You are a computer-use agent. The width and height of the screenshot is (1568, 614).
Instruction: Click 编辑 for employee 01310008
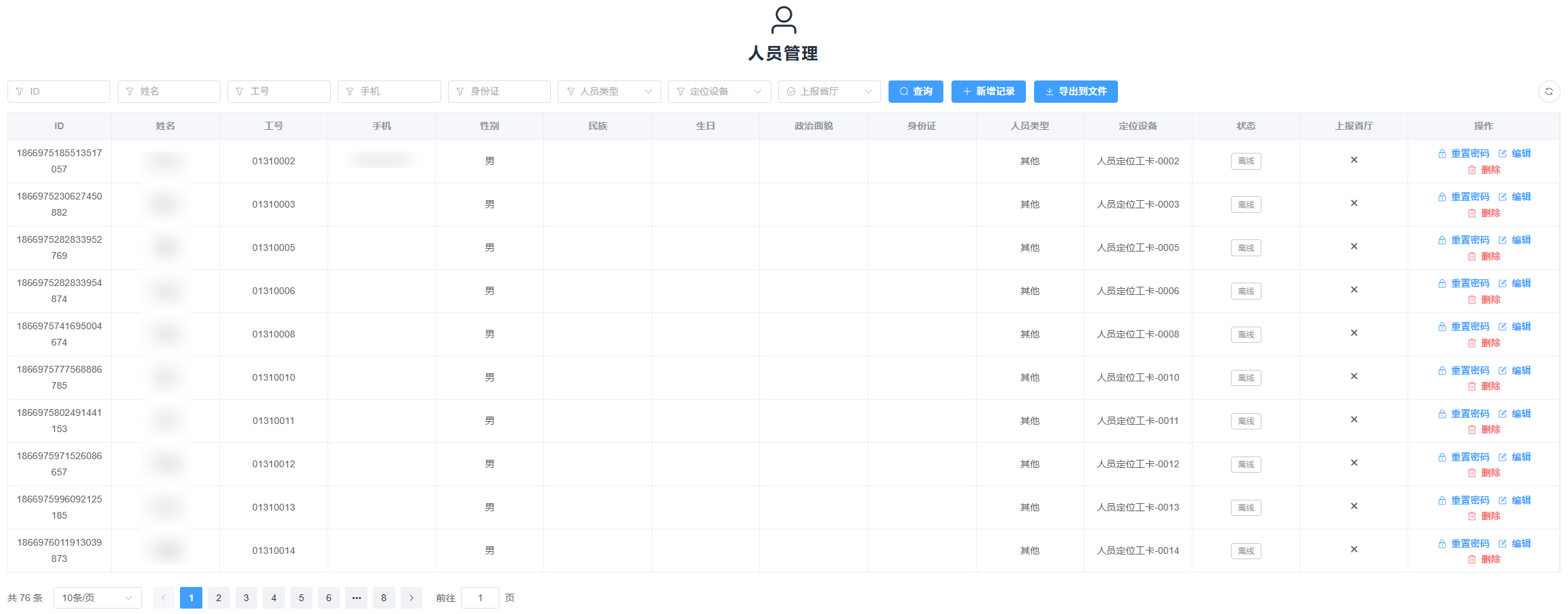pos(1515,327)
